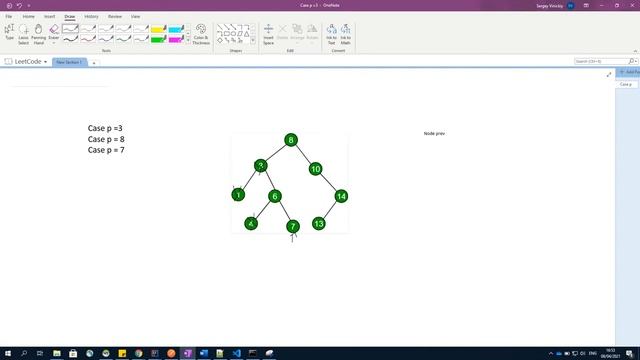Open the Review ribbon tab
The image size is (640, 360).
click(115, 16)
